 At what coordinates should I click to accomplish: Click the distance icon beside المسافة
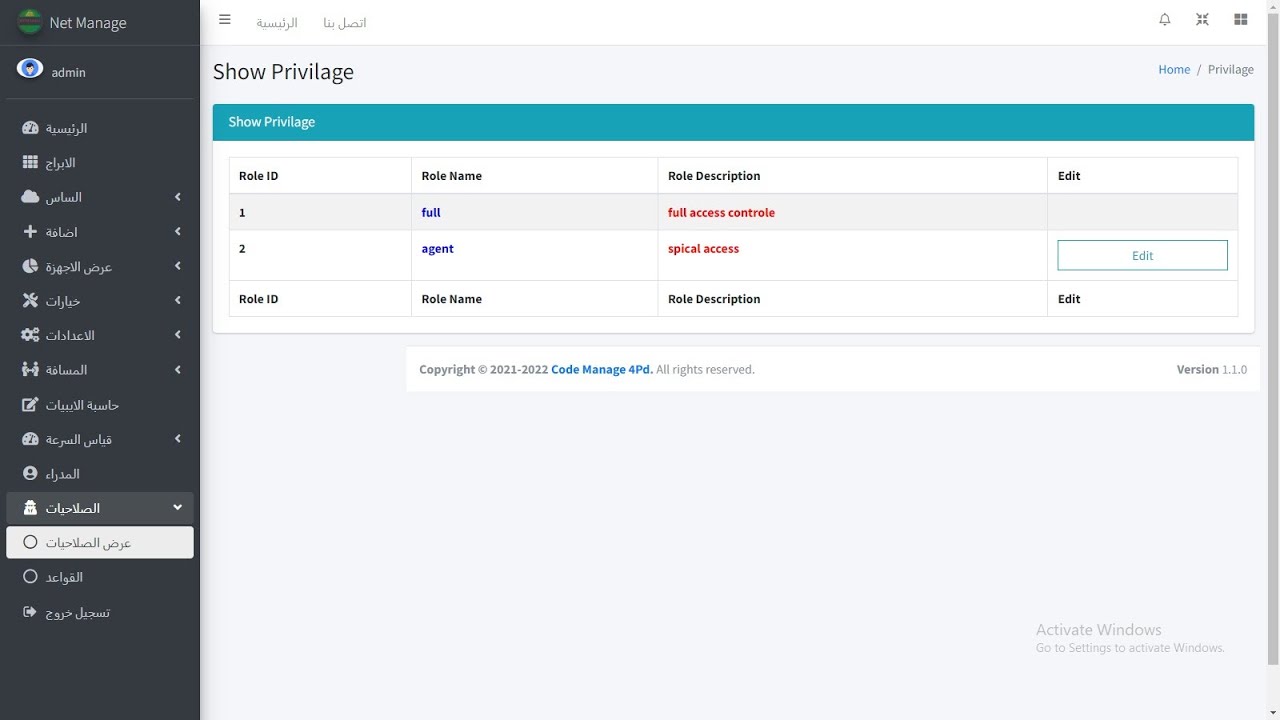click(x=30, y=369)
